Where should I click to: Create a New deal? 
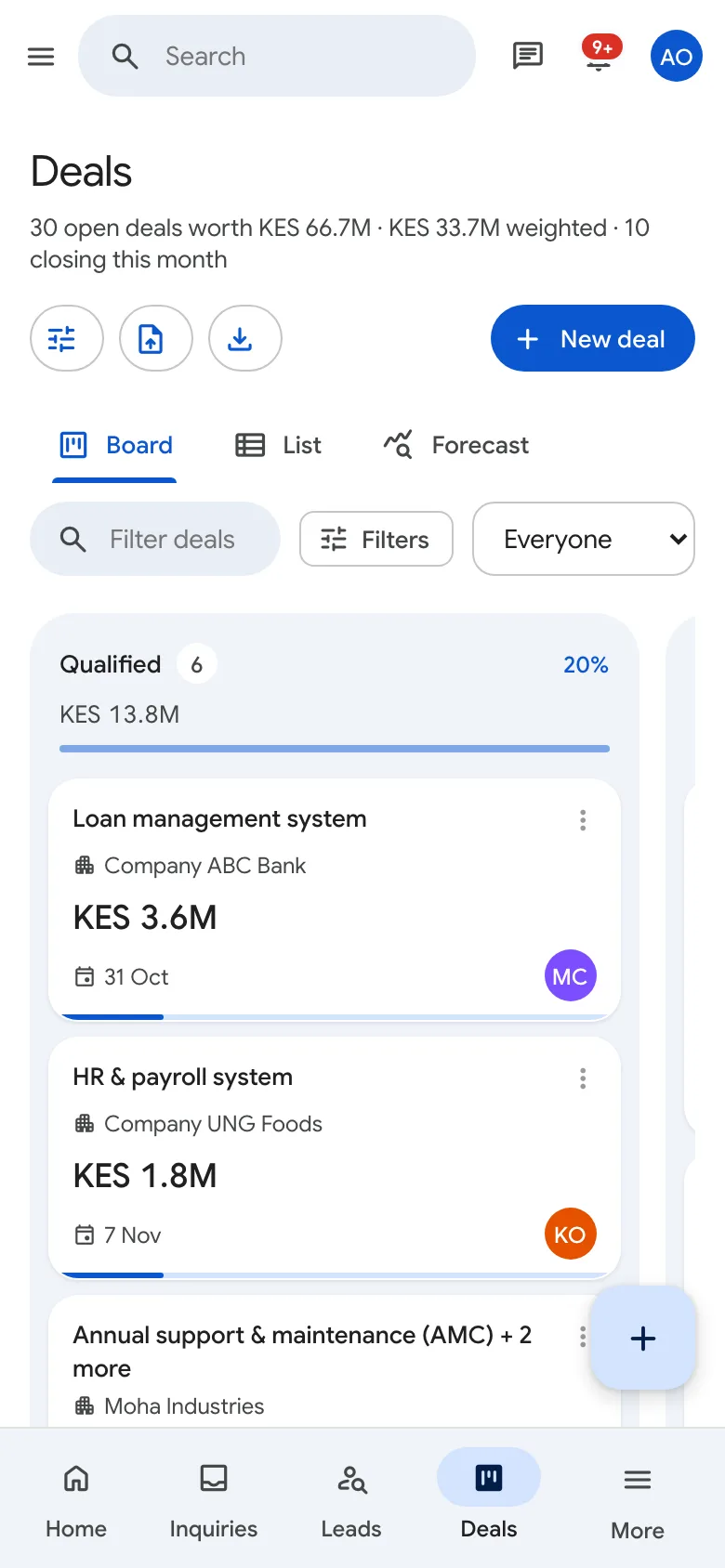[x=593, y=338]
